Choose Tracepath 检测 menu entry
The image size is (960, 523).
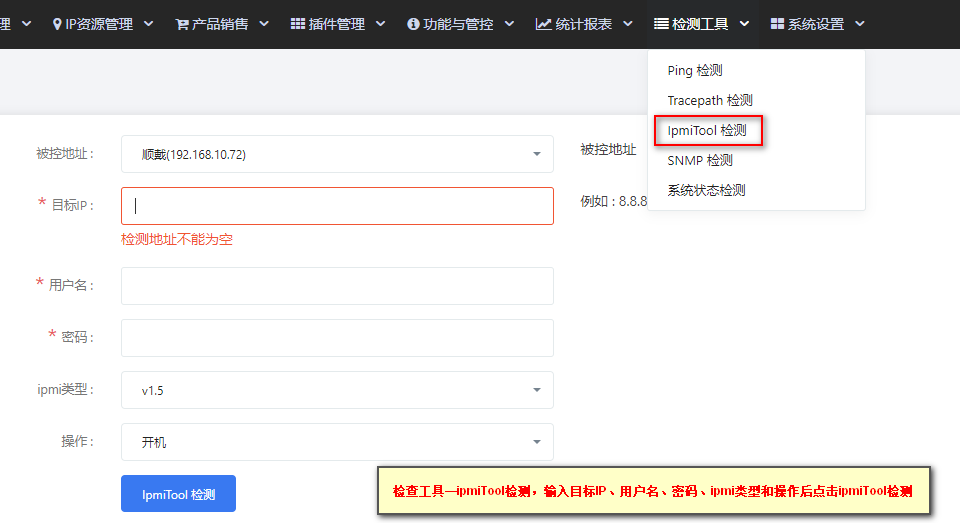[710, 100]
